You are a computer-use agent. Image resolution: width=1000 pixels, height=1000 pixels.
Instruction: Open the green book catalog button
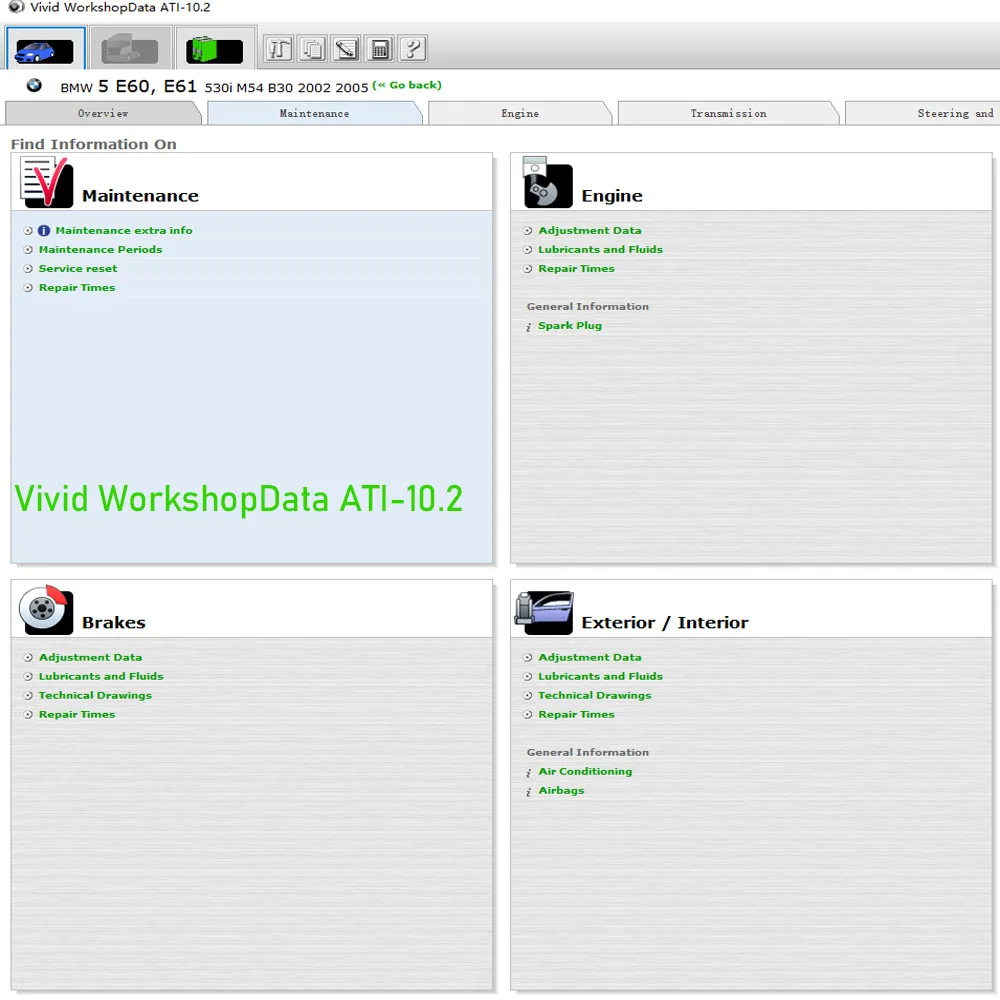215,48
